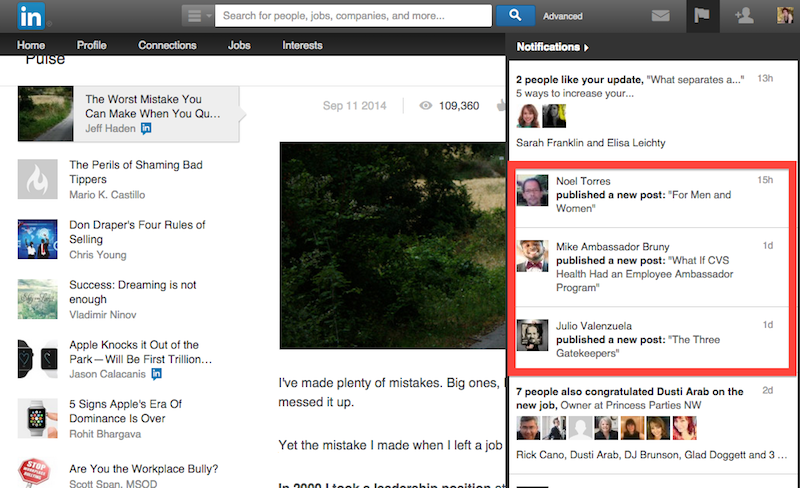The height and width of the screenshot is (488, 800).
Task: Open the messages envelope icon
Action: (660, 16)
